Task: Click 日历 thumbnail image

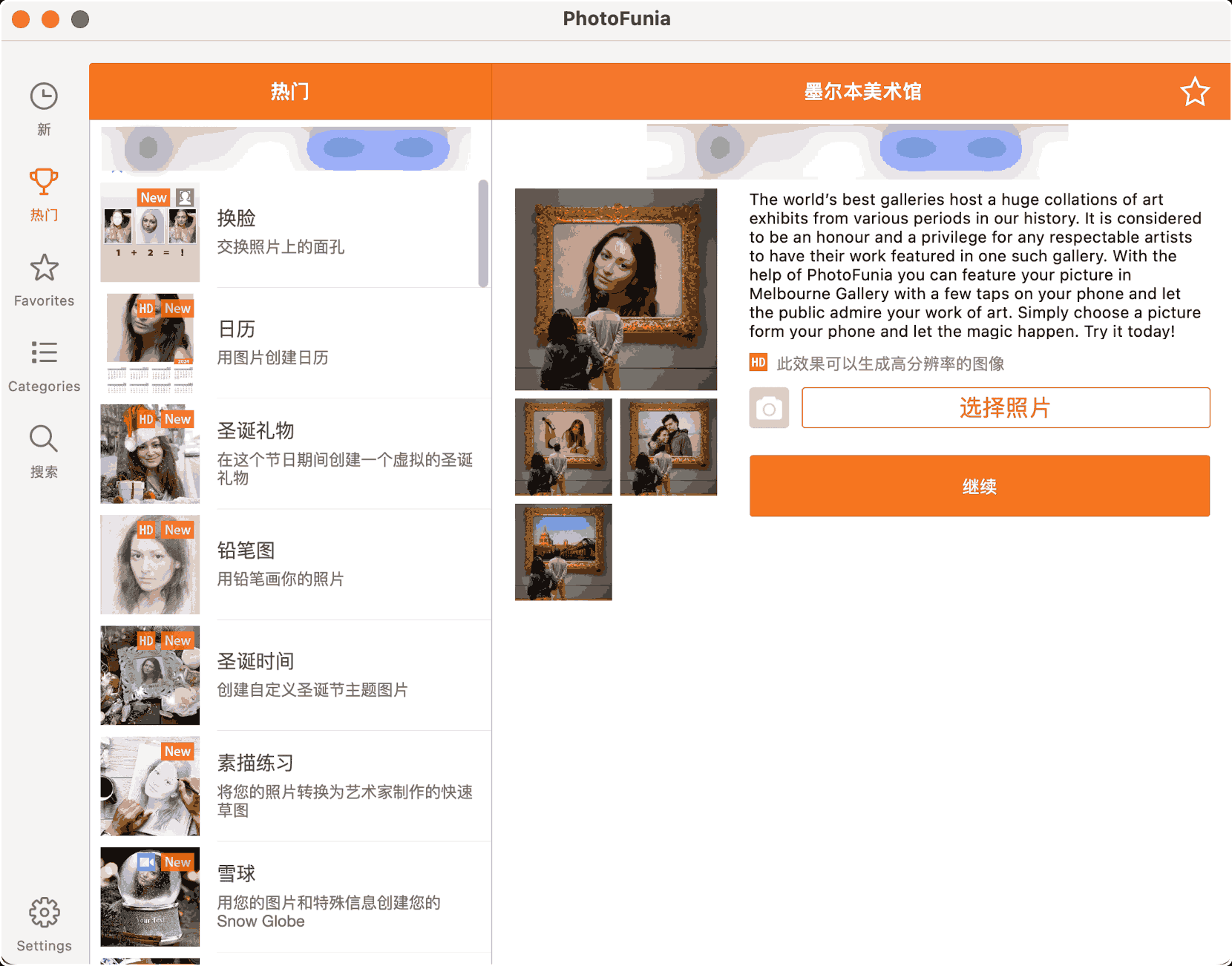Action: pos(150,343)
